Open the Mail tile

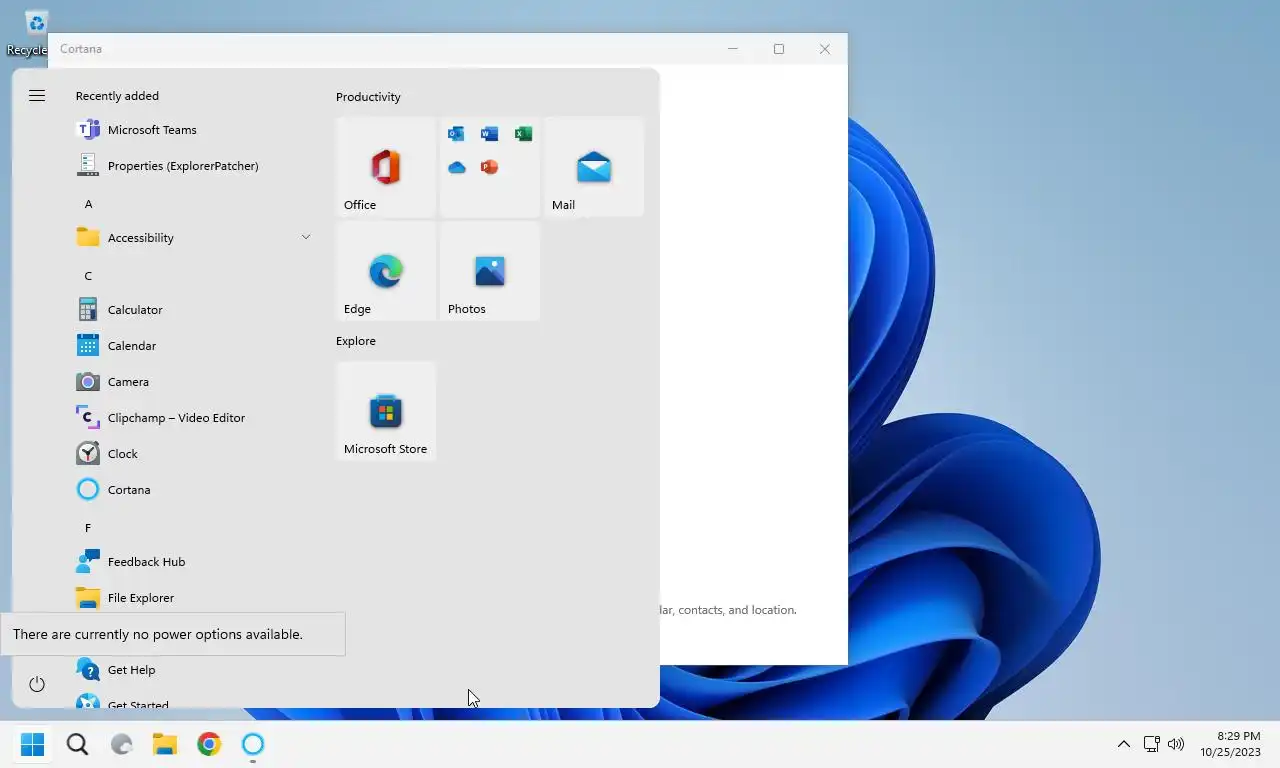click(x=594, y=167)
